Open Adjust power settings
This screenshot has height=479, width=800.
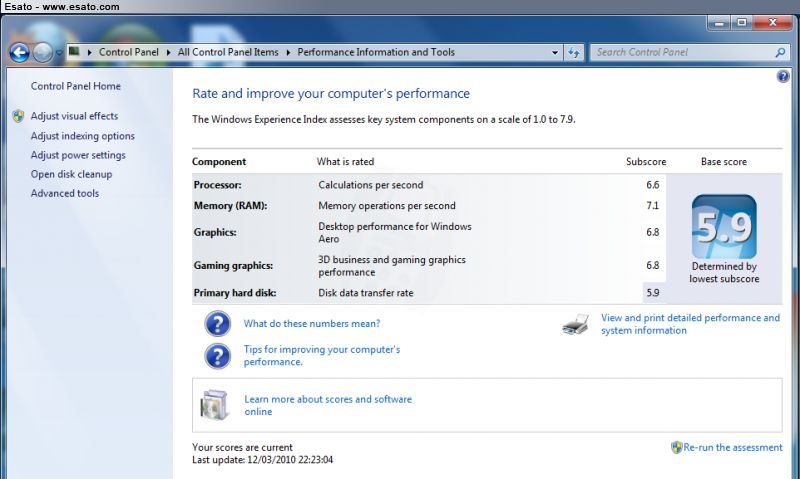[78, 155]
